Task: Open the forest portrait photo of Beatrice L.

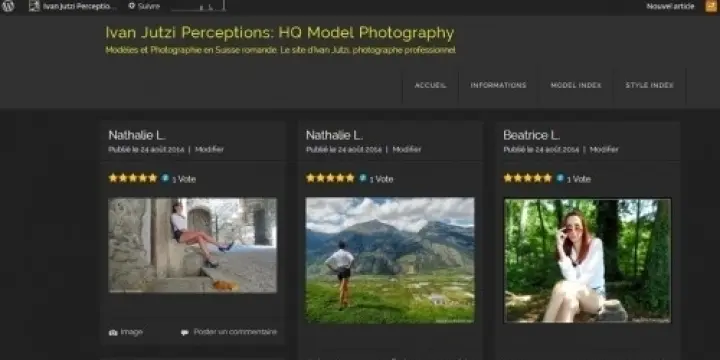Action: [587, 260]
